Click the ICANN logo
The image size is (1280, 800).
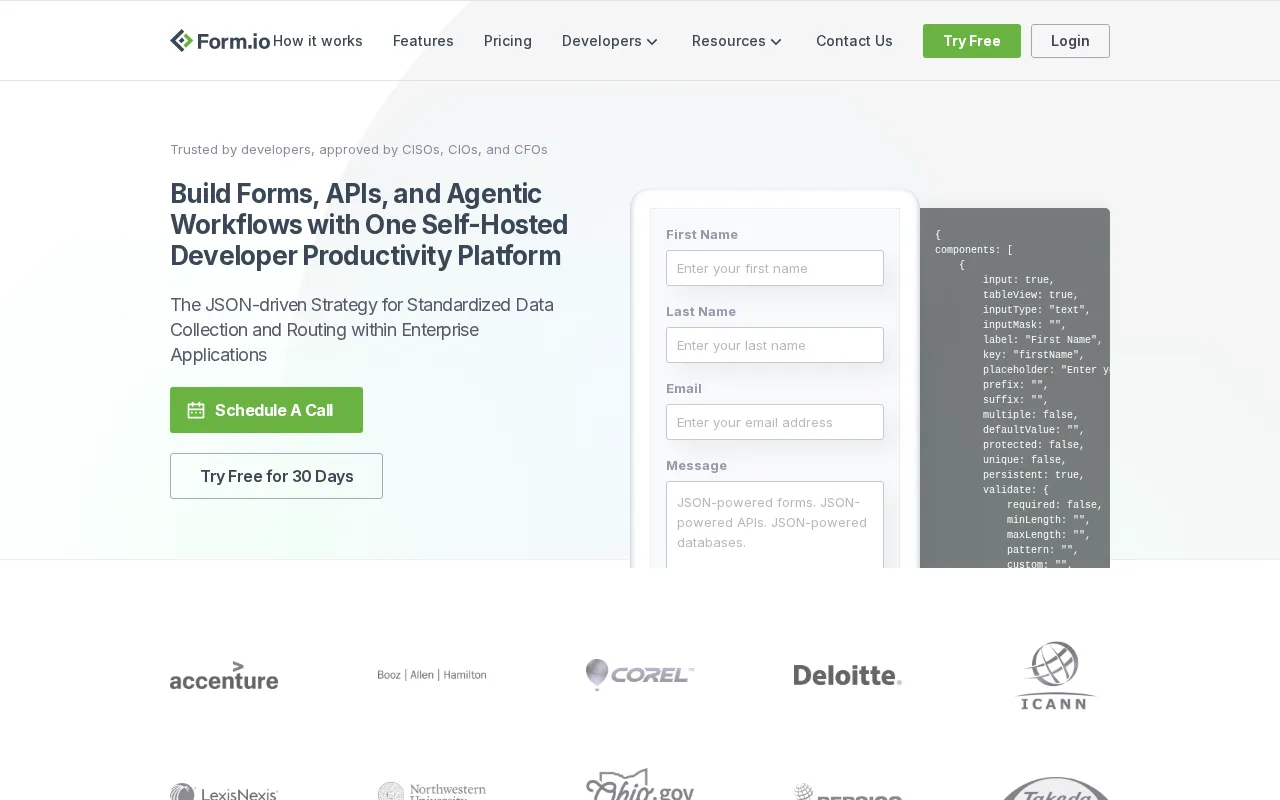tap(1056, 675)
